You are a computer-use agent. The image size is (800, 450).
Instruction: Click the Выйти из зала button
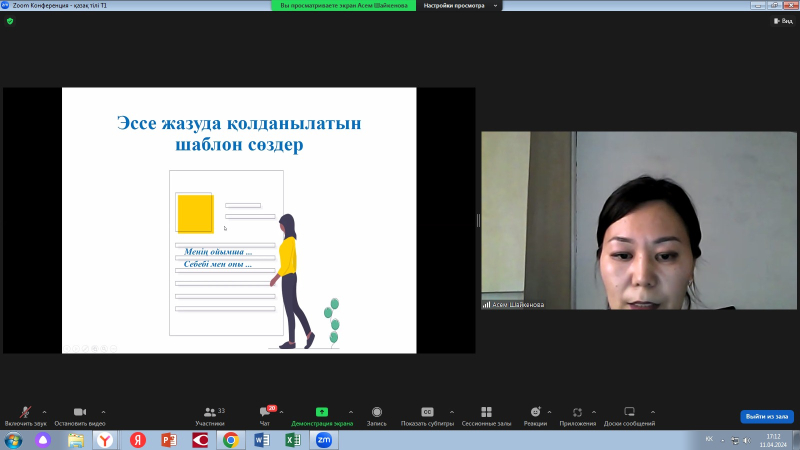coord(766,416)
